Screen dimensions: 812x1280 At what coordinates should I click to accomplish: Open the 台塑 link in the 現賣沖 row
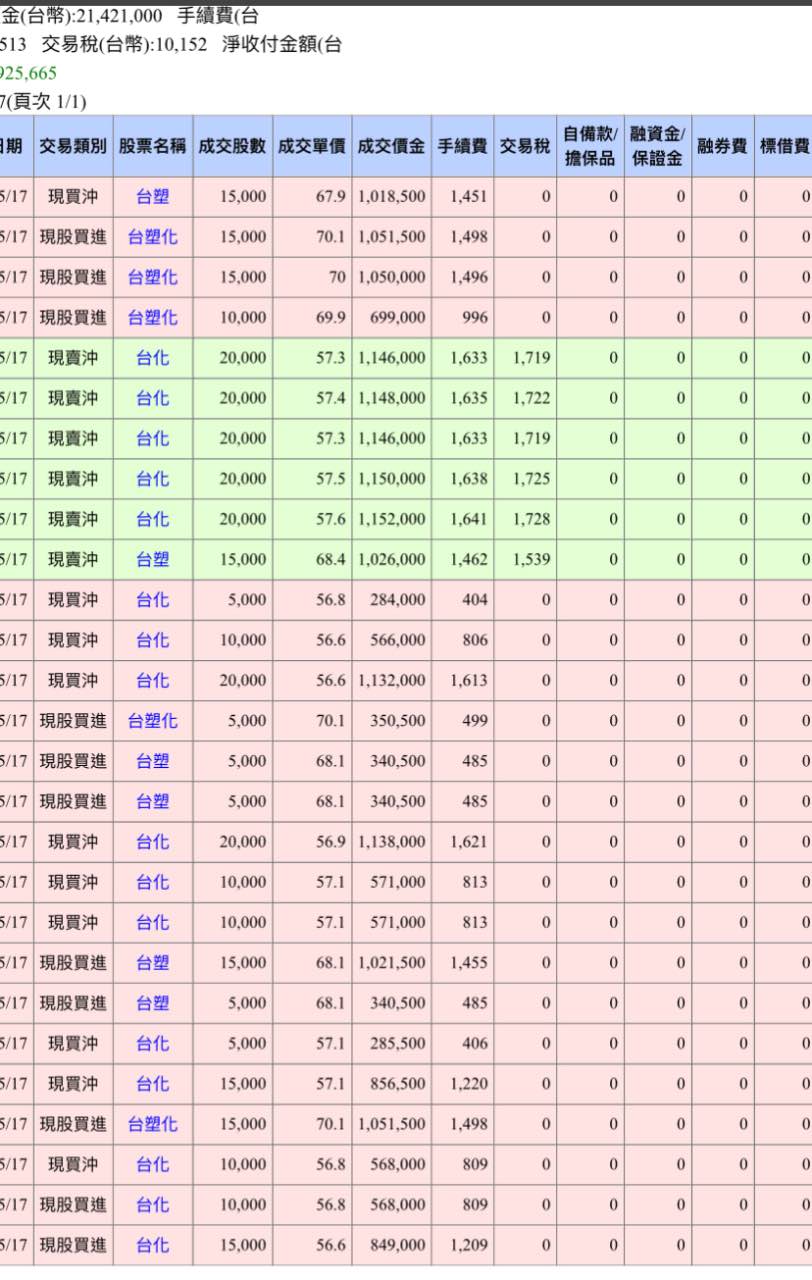coord(151,559)
